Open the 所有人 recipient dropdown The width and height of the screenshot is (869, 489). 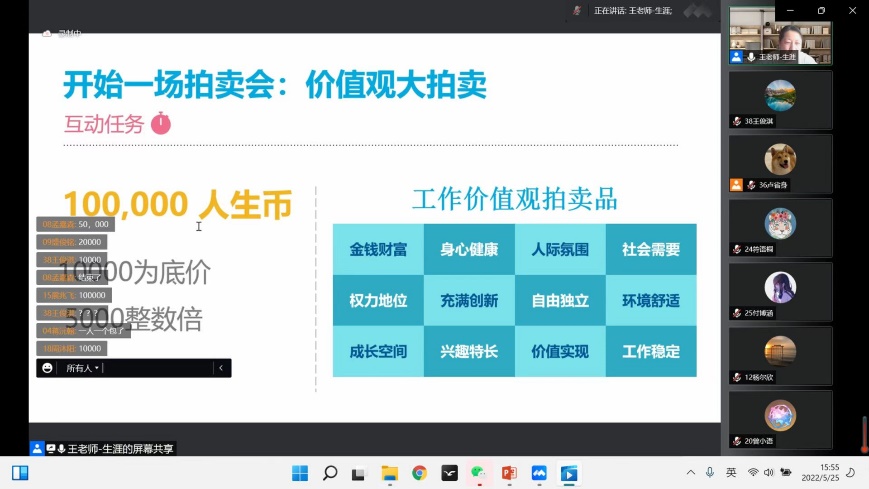point(82,368)
